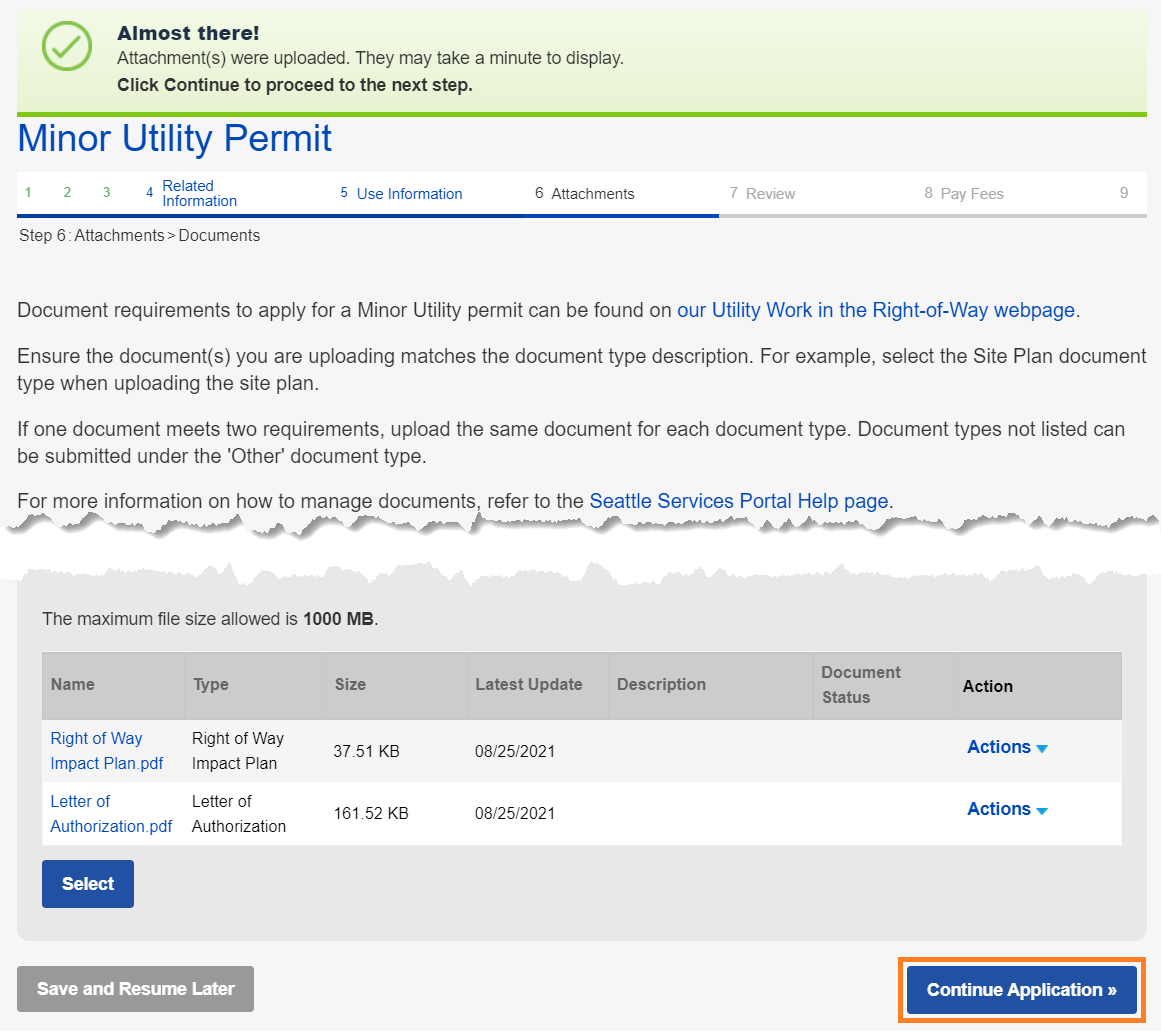
Task: Jump to step 5 Use Information
Action: [408, 194]
